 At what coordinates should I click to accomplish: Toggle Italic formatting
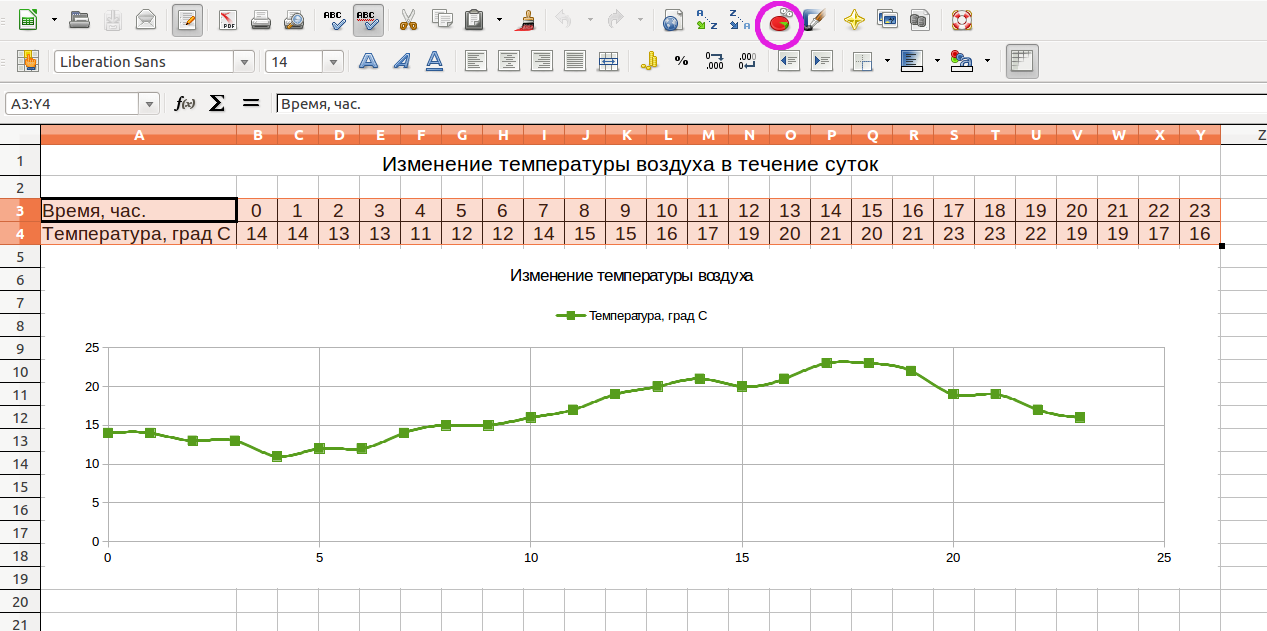(x=401, y=61)
